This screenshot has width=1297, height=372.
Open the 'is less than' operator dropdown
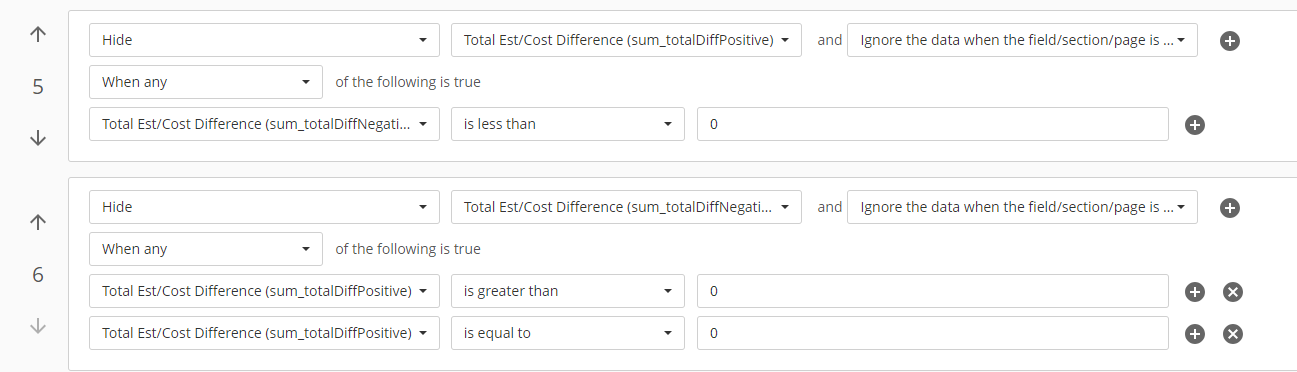tap(568, 124)
